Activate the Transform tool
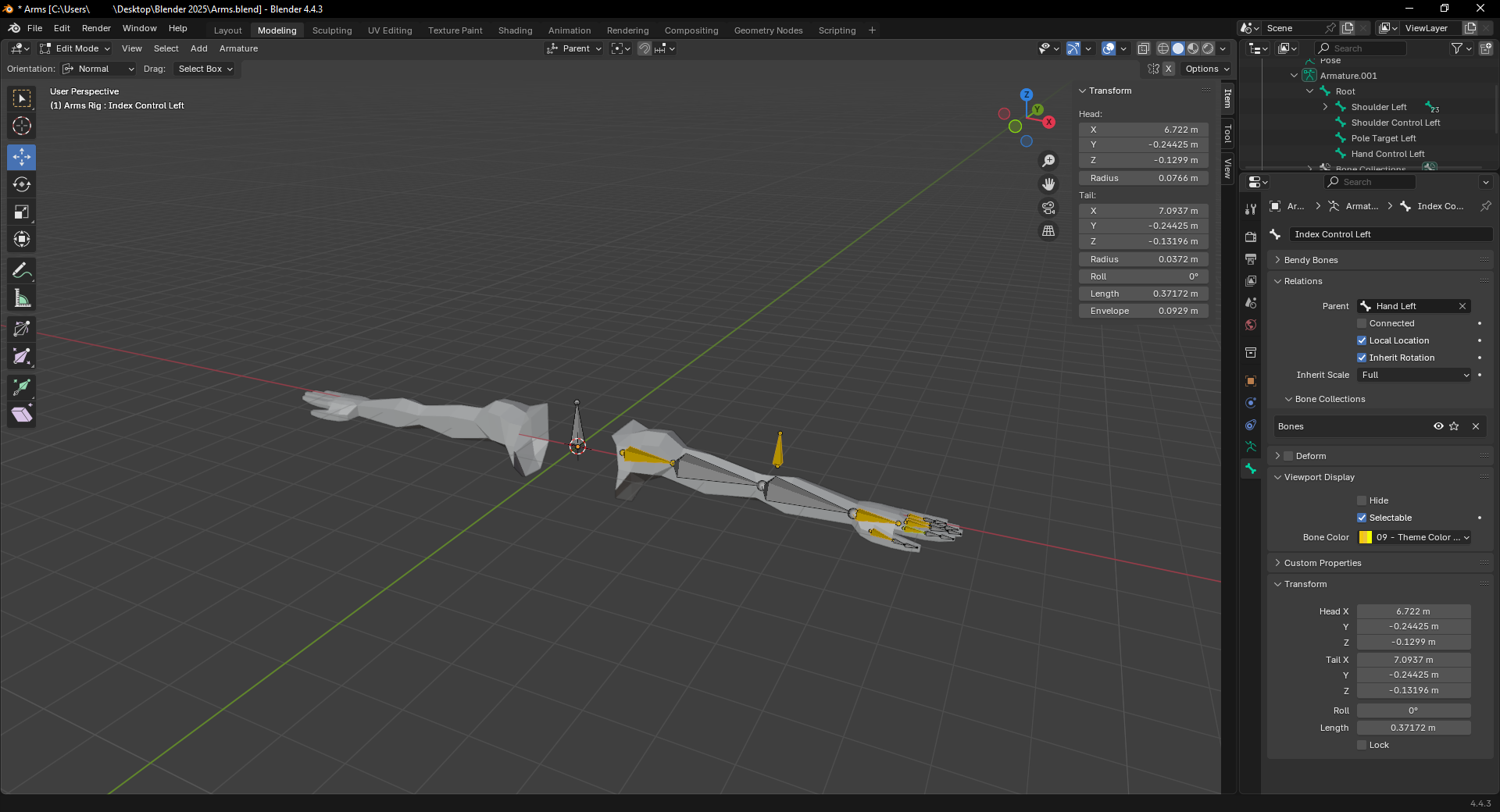The height and width of the screenshot is (812, 1500). click(22, 239)
